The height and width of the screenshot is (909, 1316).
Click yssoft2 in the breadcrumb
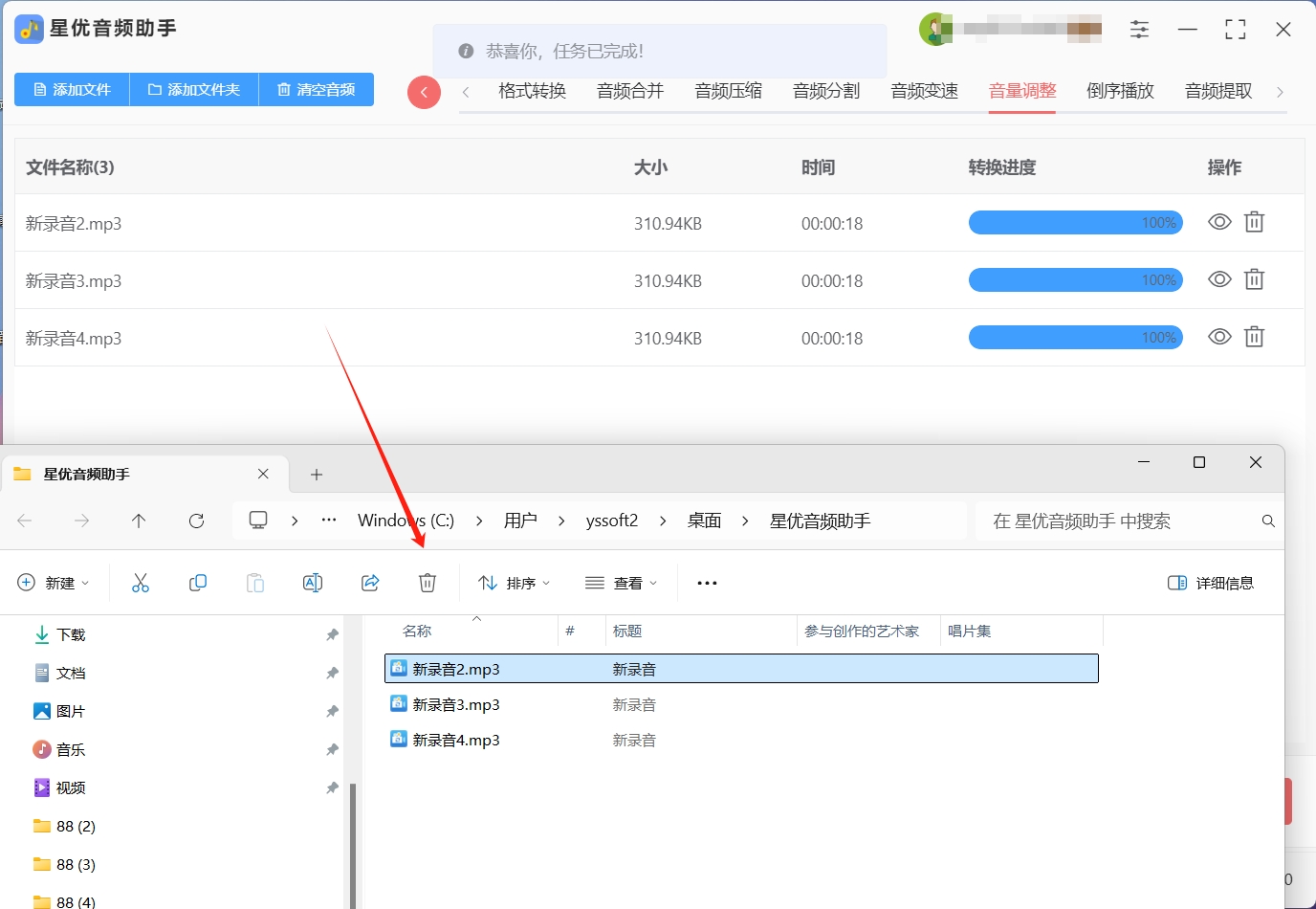pyautogui.click(x=612, y=521)
